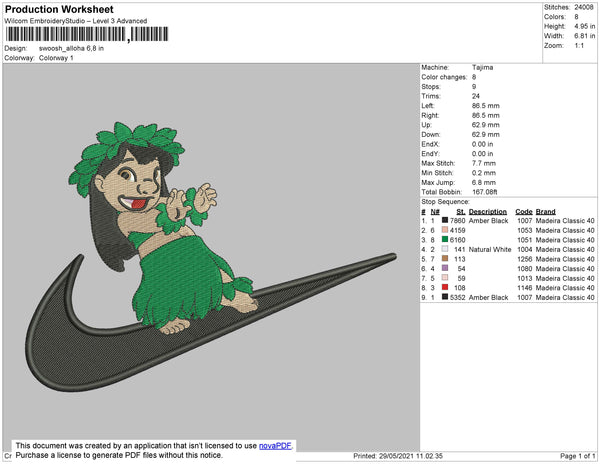600x464 pixels.
Task: Click the 'Colorway 1' value
Action: [56, 58]
